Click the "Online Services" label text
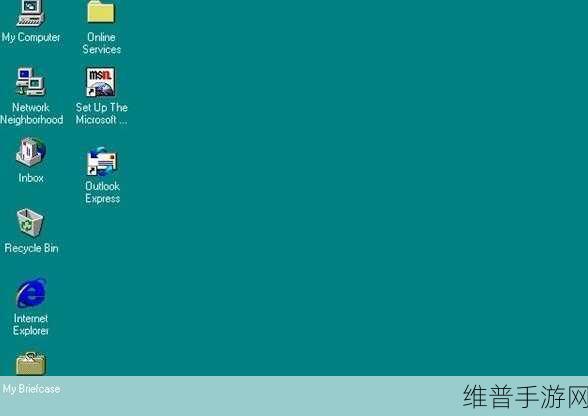Image resolution: width=588 pixels, height=416 pixels. (x=102, y=43)
